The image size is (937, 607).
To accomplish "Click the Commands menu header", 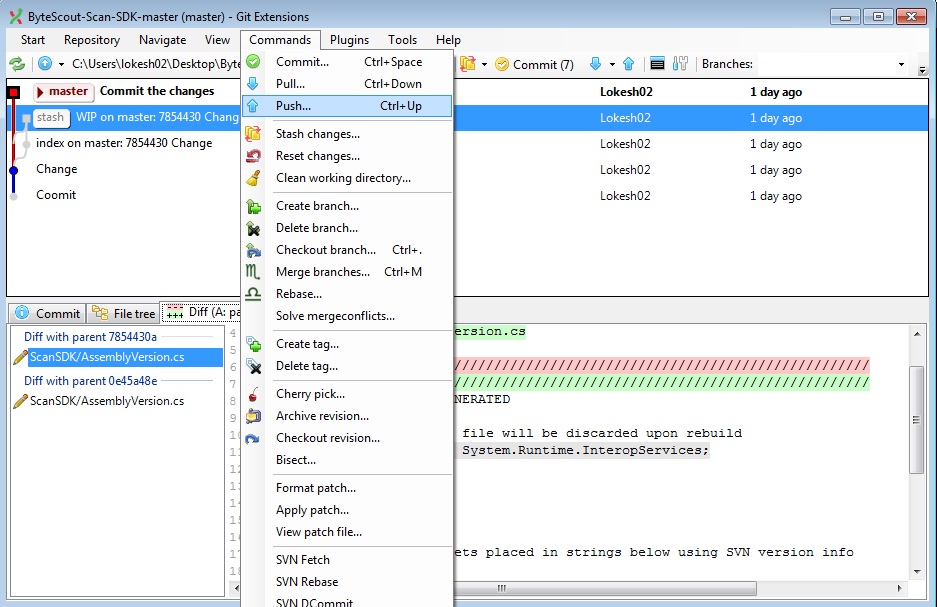I will (280, 40).
